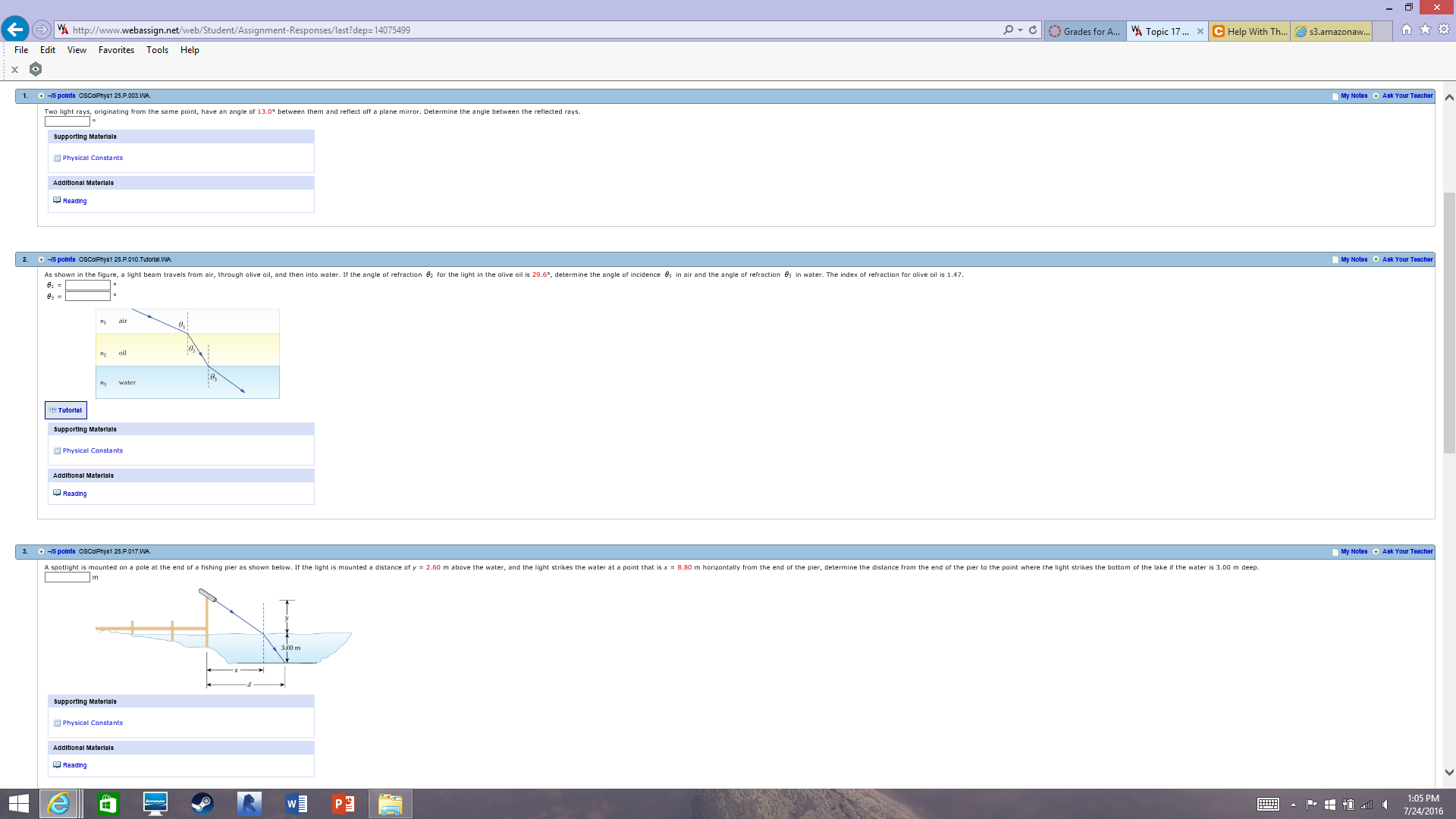Open the IE settings gear icon
1456x819 pixels.
point(1444,30)
